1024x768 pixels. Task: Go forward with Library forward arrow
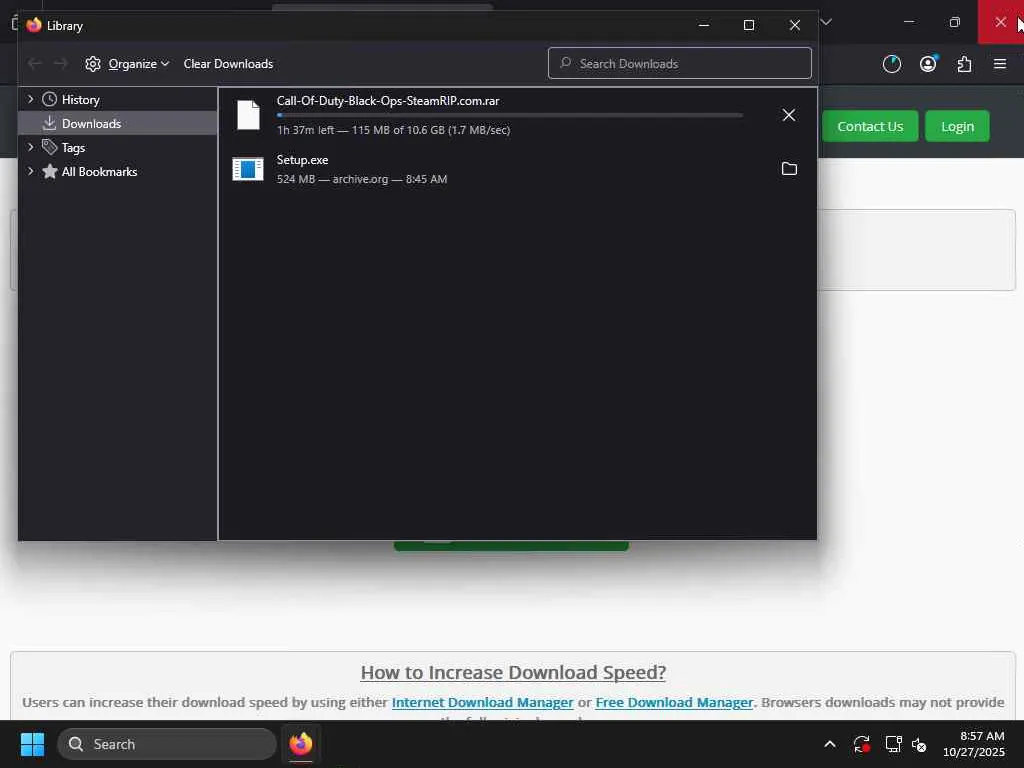(x=61, y=63)
